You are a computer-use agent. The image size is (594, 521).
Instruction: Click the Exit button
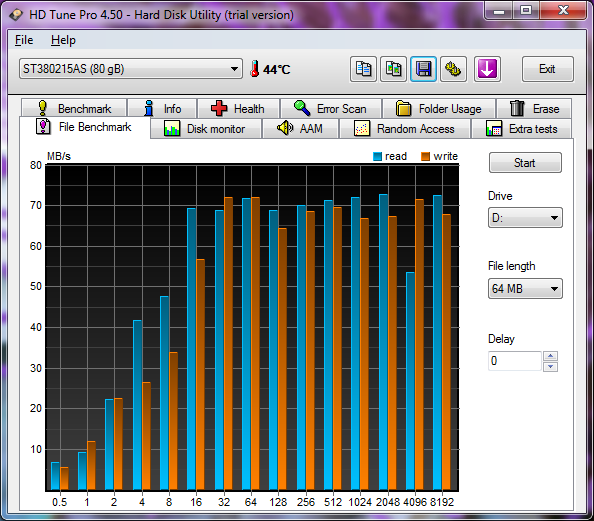547,69
